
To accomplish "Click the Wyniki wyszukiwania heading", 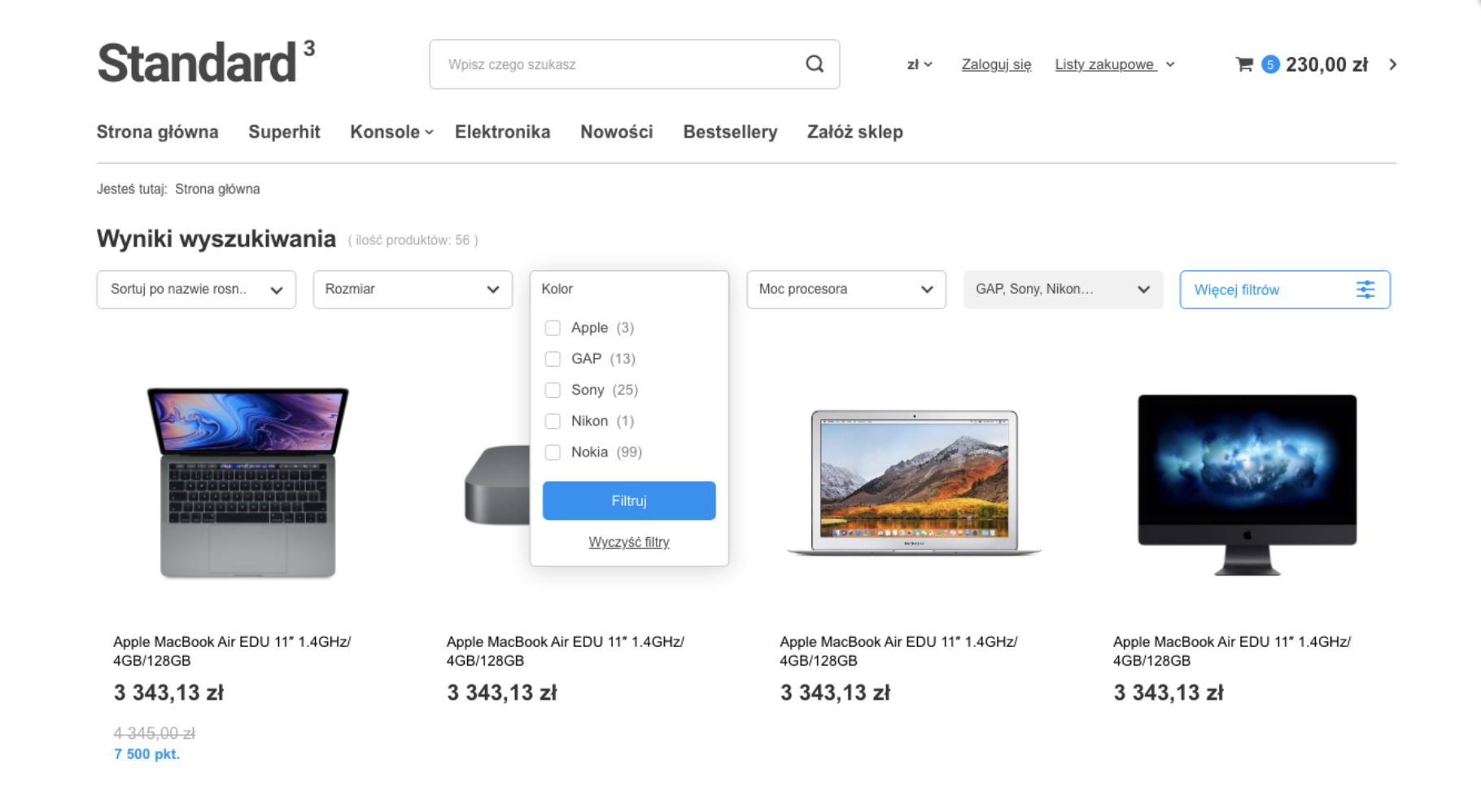I will (x=216, y=238).
